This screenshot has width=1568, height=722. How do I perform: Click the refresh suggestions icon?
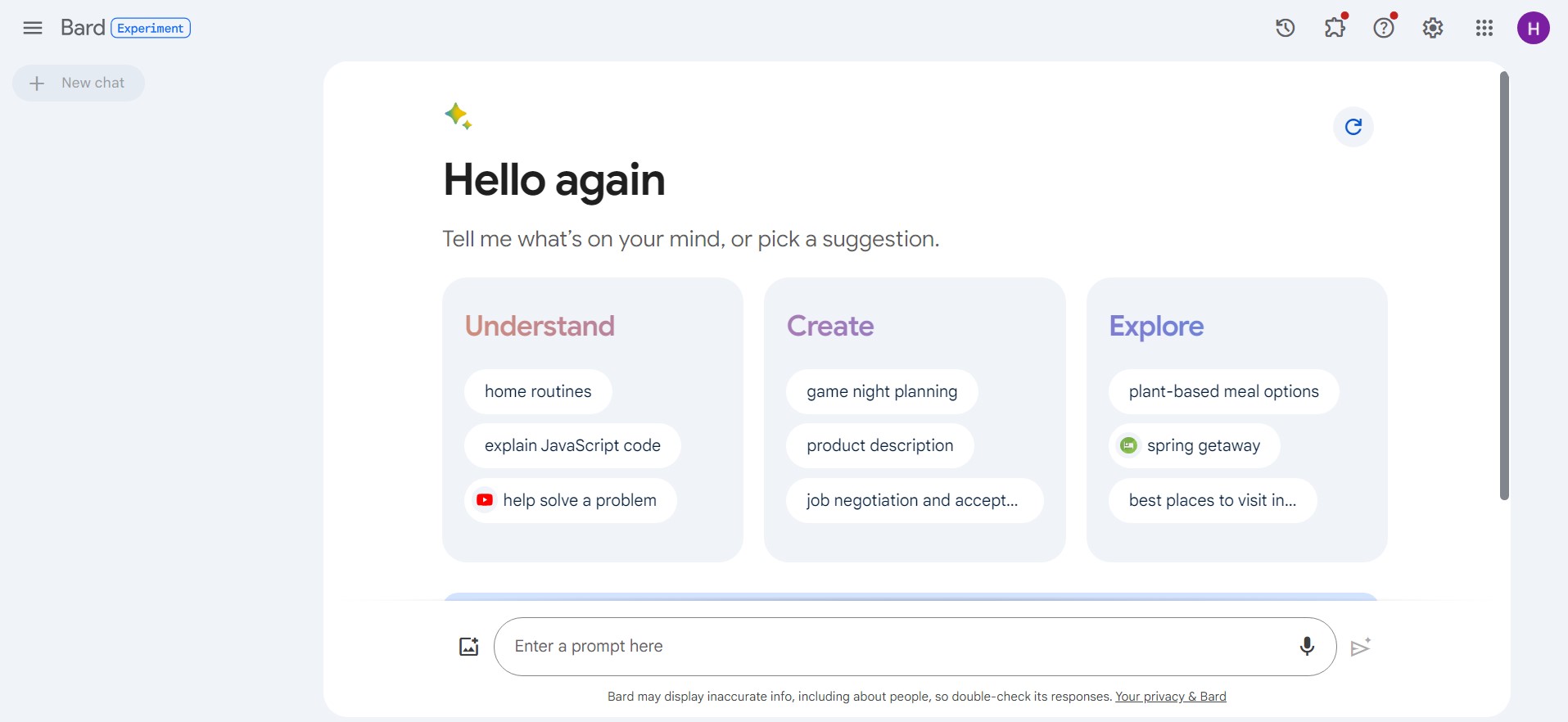pyautogui.click(x=1353, y=127)
